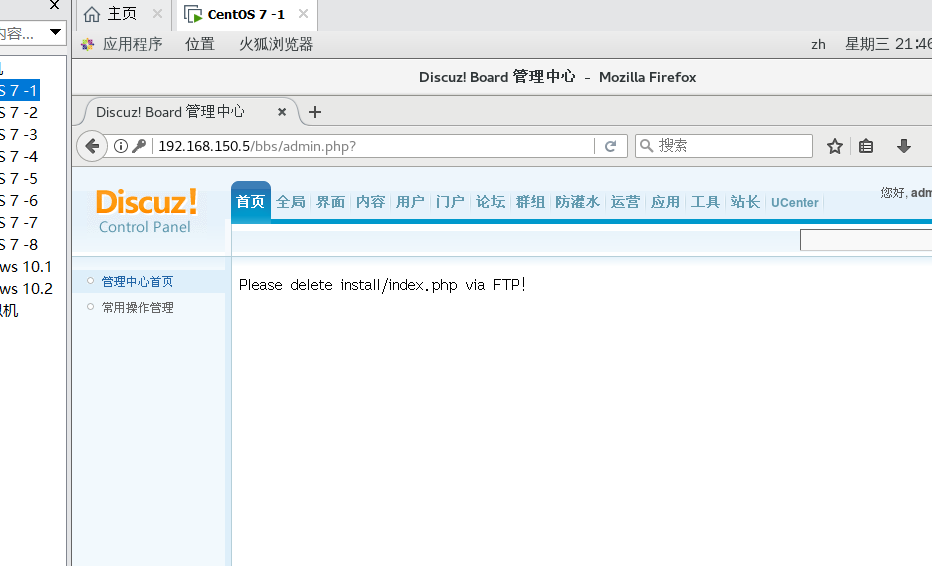Click the Discuz! Control Panel logo
Viewport: 932px width, 566px height.
tap(146, 210)
